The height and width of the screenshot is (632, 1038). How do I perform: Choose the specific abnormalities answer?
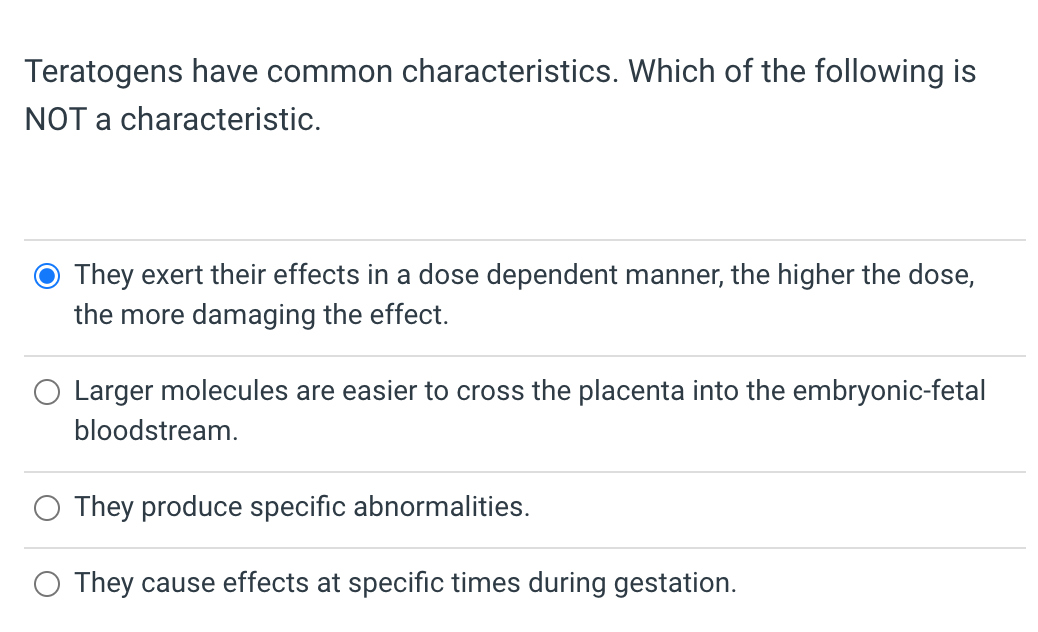(x=47, y=507)
